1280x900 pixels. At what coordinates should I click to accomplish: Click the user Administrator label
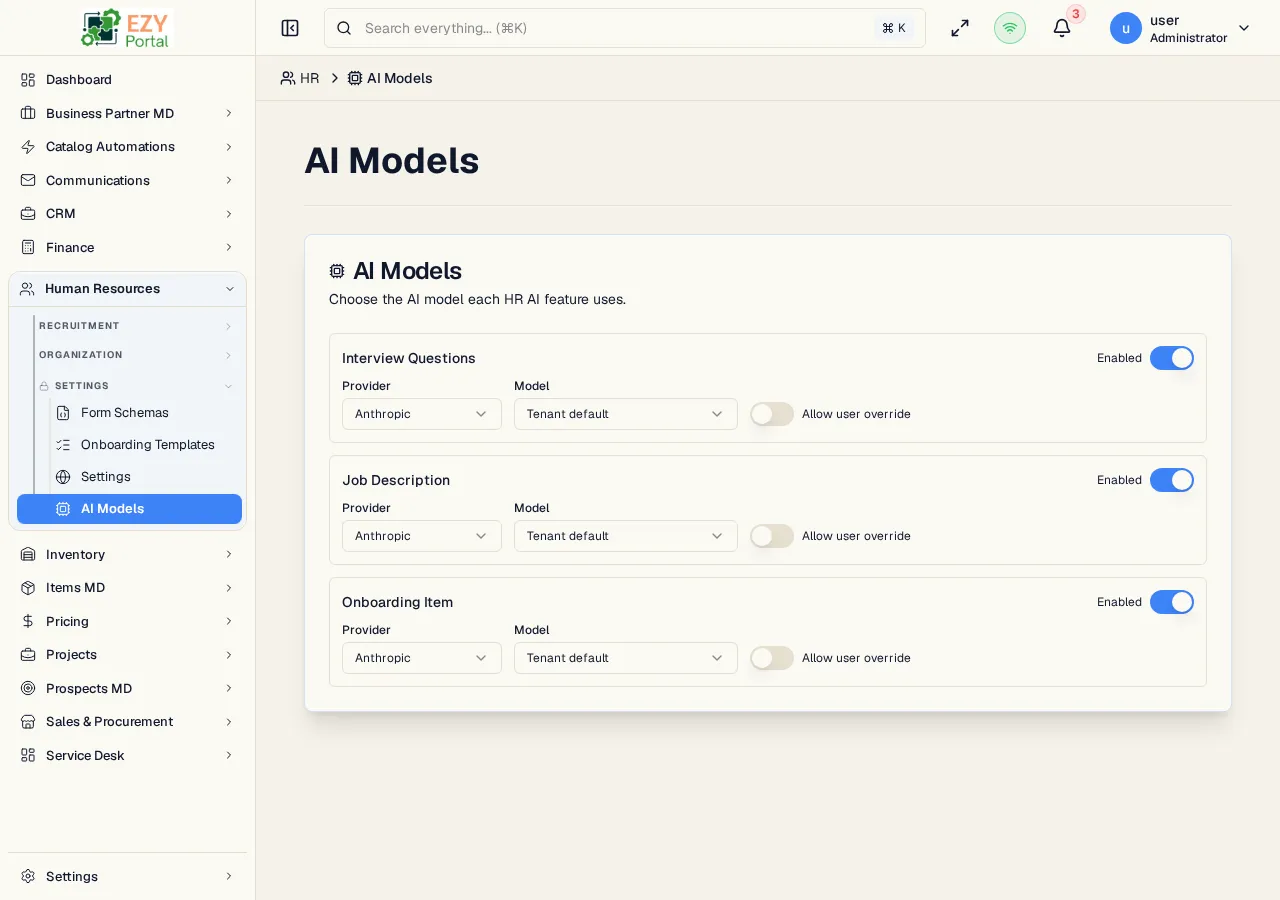(x=1188, y=38)
